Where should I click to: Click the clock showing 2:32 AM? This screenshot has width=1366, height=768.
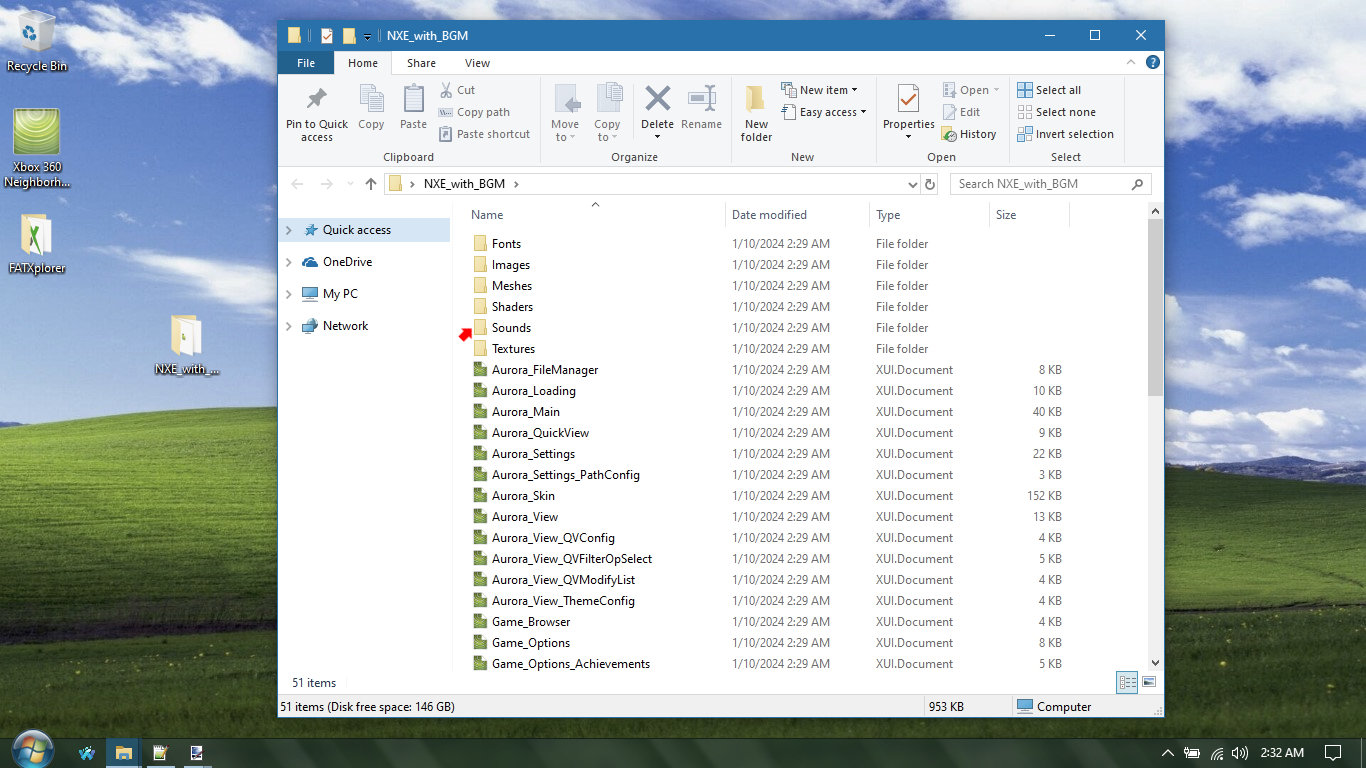click(x=1282, y=753)
